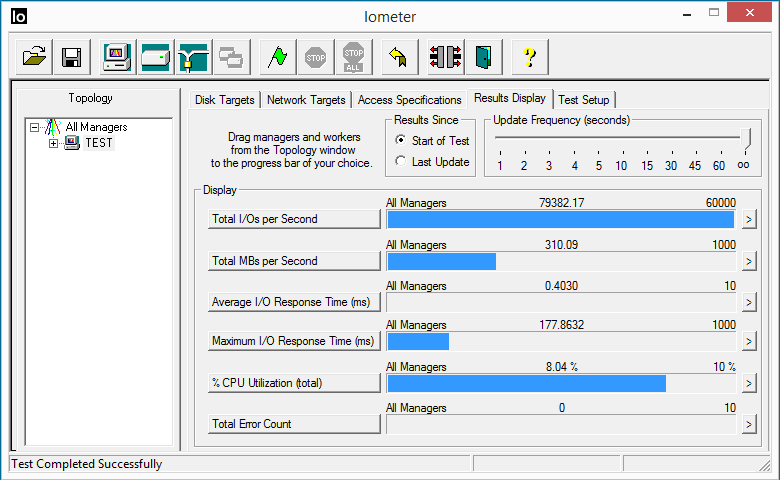Click the 79382.17 IOPS value
The height and width of the screenshot is (480, 780).
(561, 203)
